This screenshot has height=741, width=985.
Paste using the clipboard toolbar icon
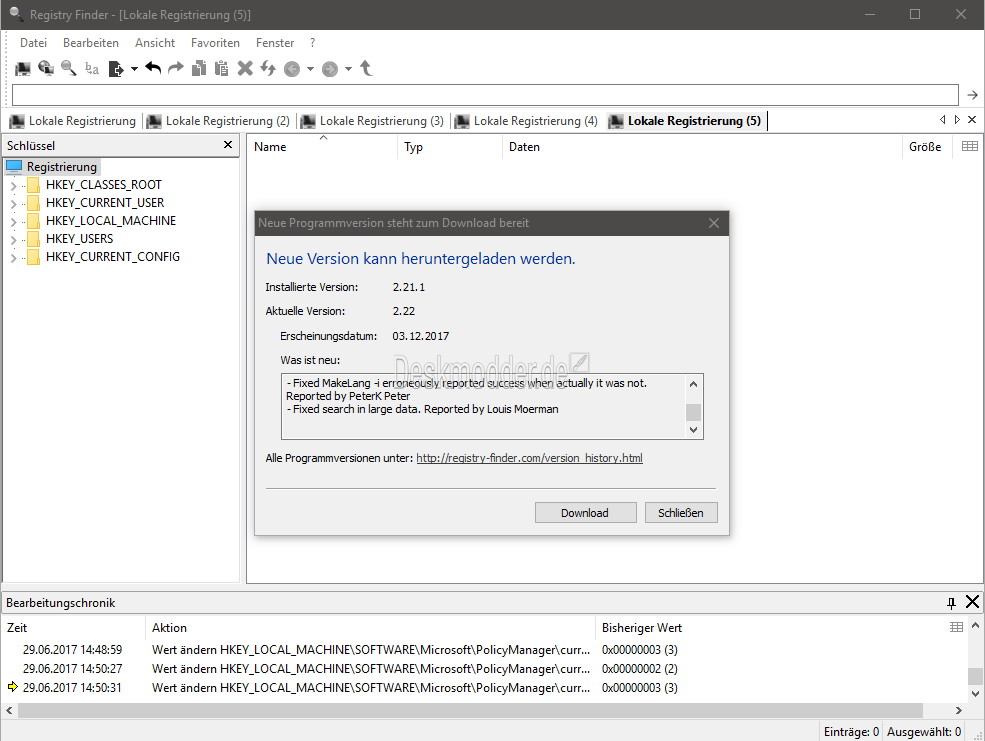pyautogui.click(x=221, y=68)
